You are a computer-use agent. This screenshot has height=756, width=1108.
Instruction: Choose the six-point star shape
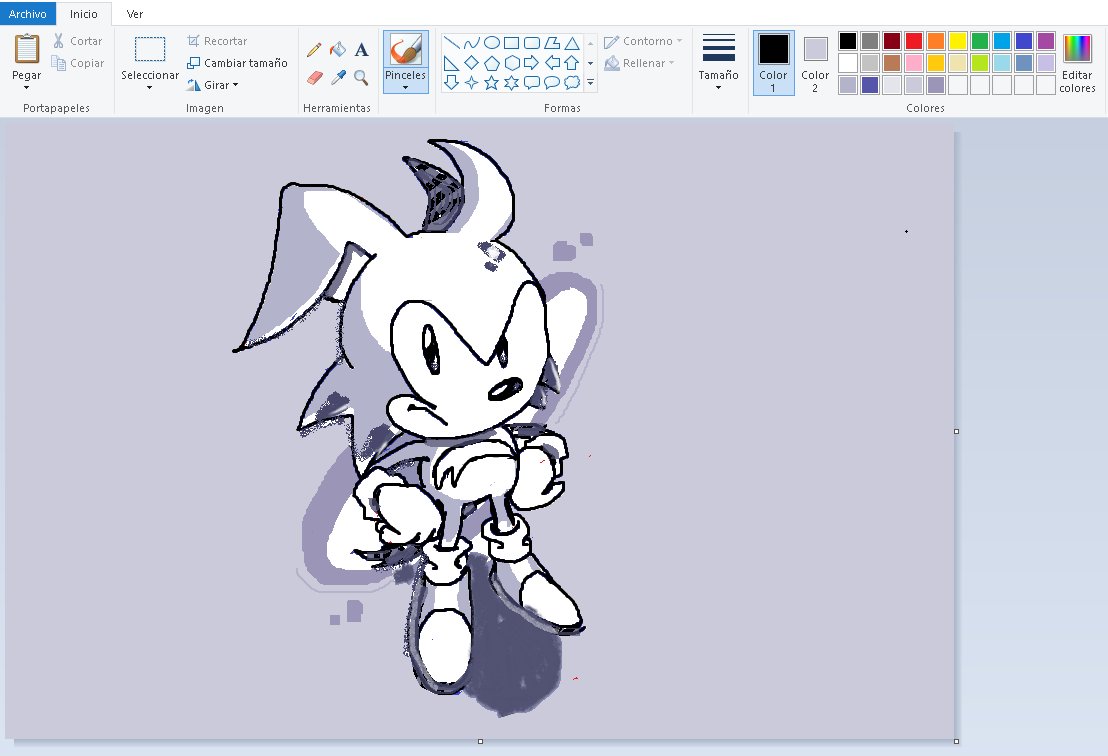(x=512, y=83)
